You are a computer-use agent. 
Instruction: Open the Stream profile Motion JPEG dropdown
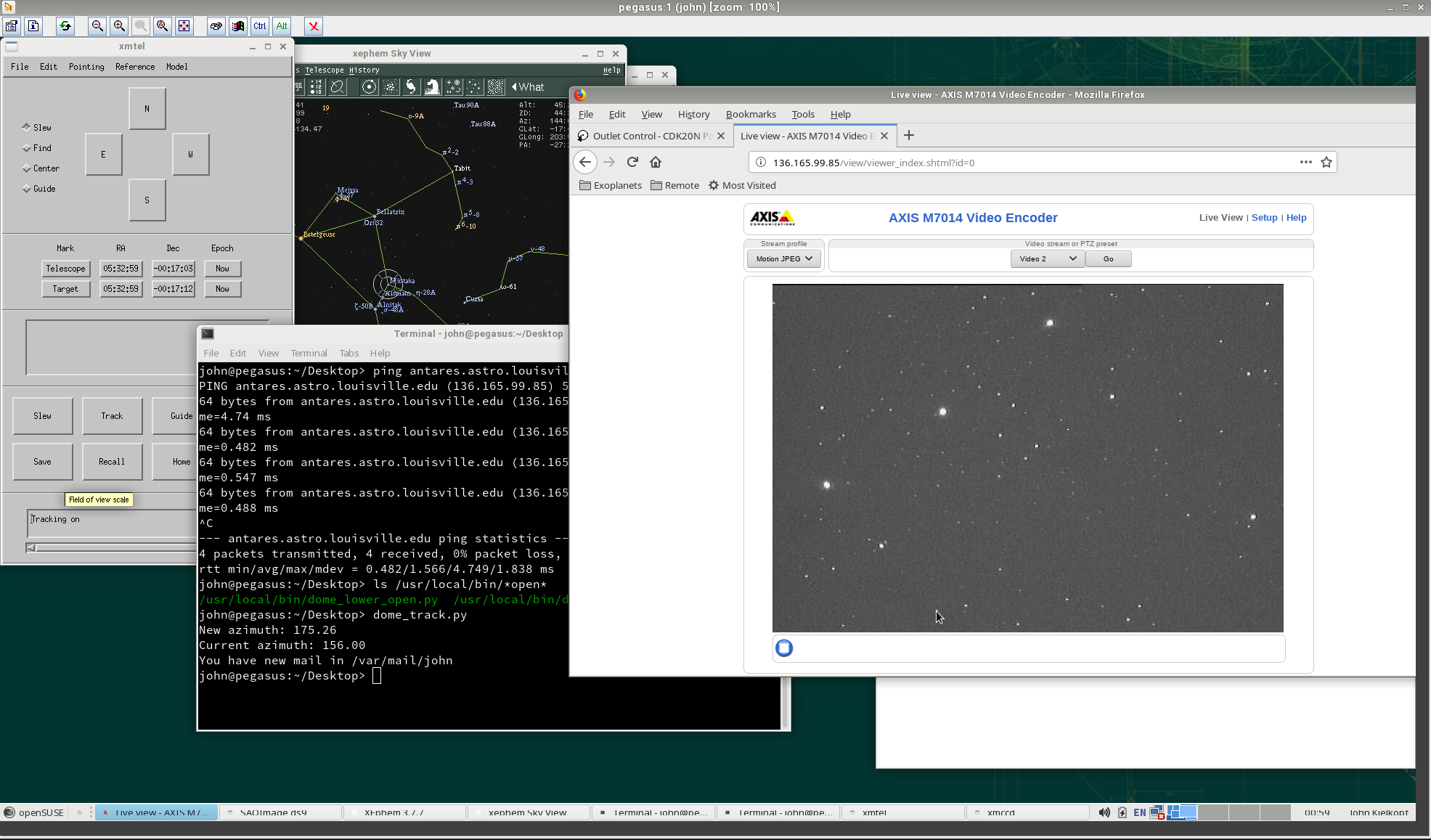[784, 259]
